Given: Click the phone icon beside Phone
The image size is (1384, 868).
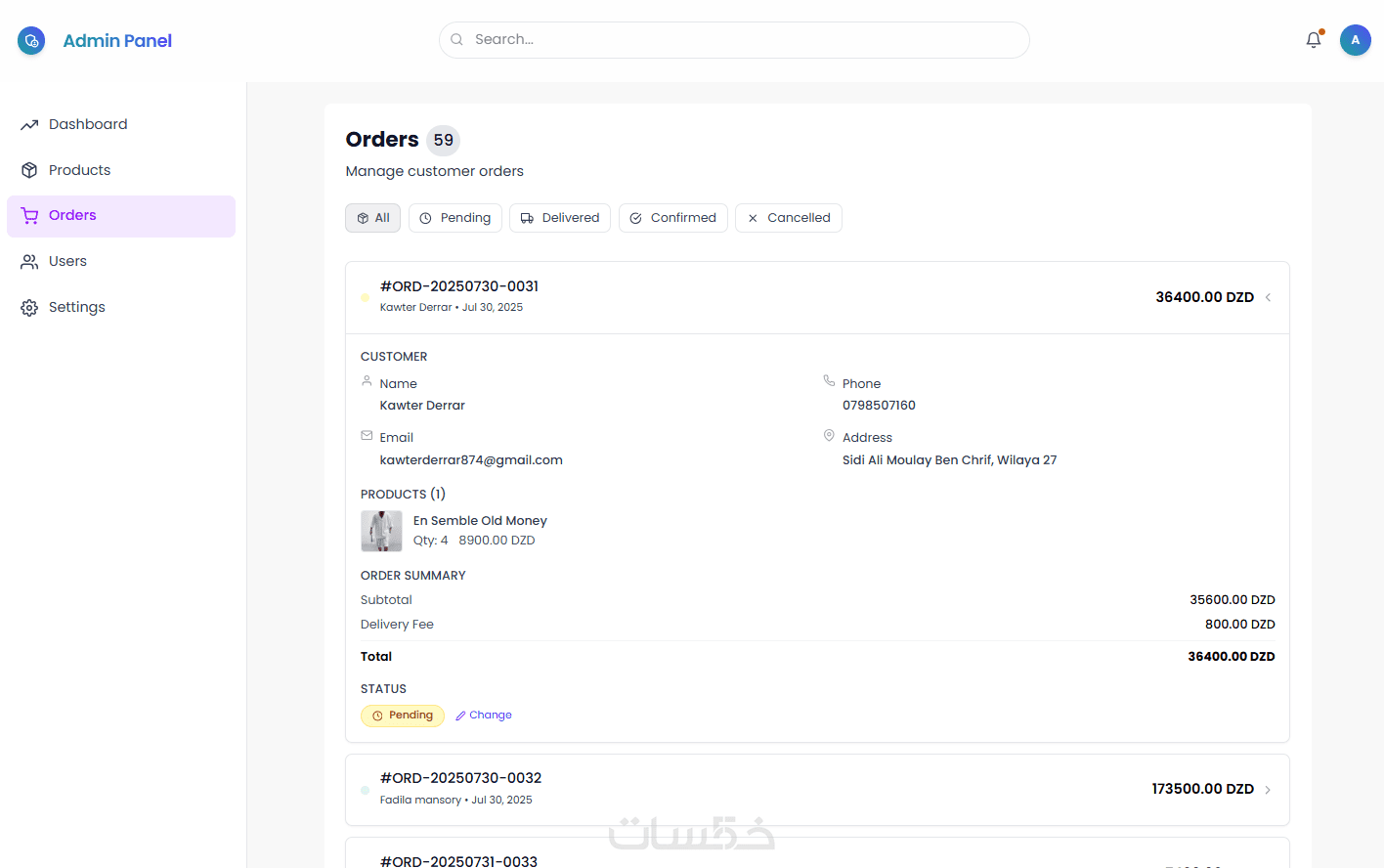Looking at the screenshot, I should [x=829, y=381].
